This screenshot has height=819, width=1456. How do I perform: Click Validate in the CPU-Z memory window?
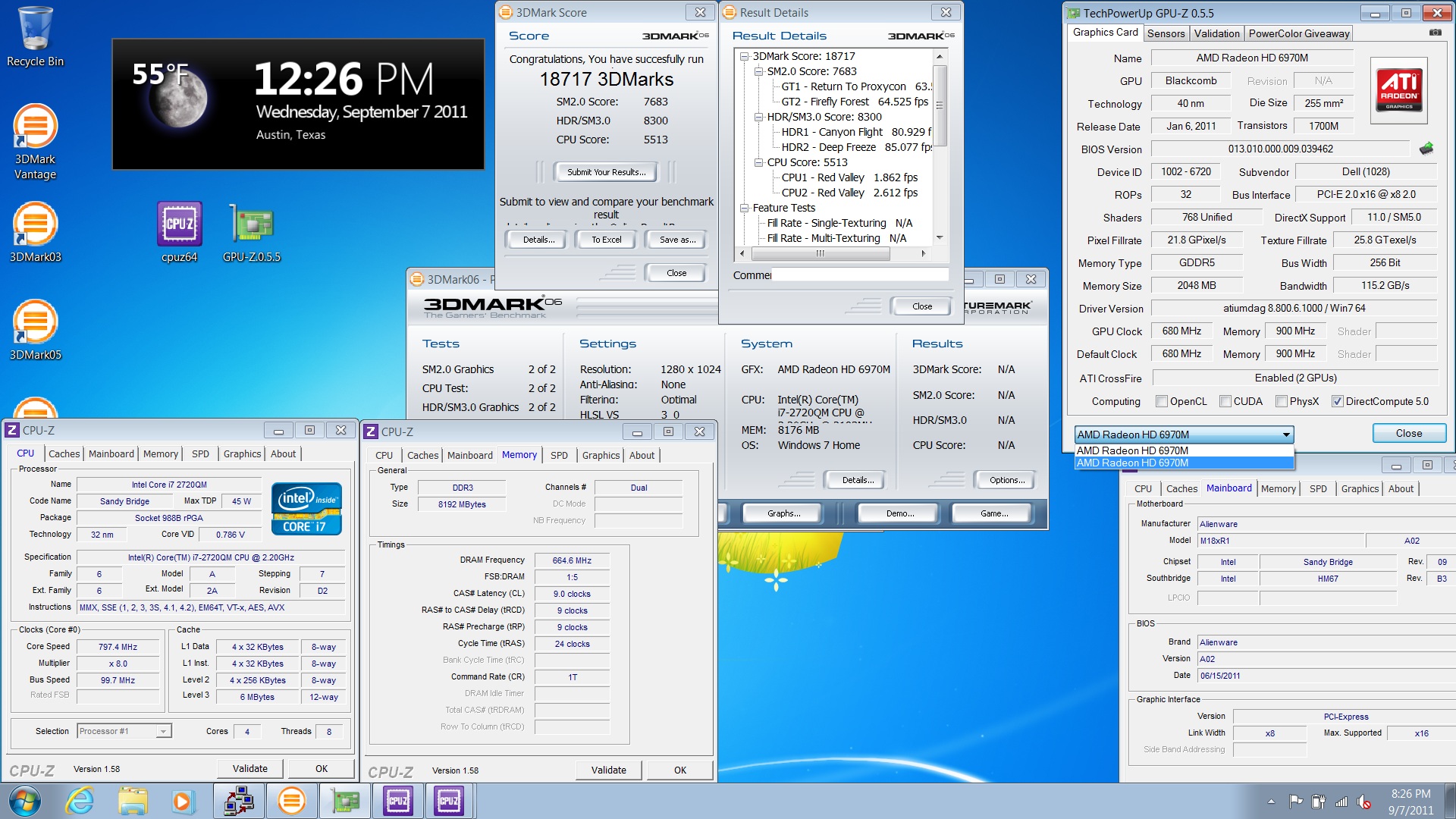tap(608, 770)
